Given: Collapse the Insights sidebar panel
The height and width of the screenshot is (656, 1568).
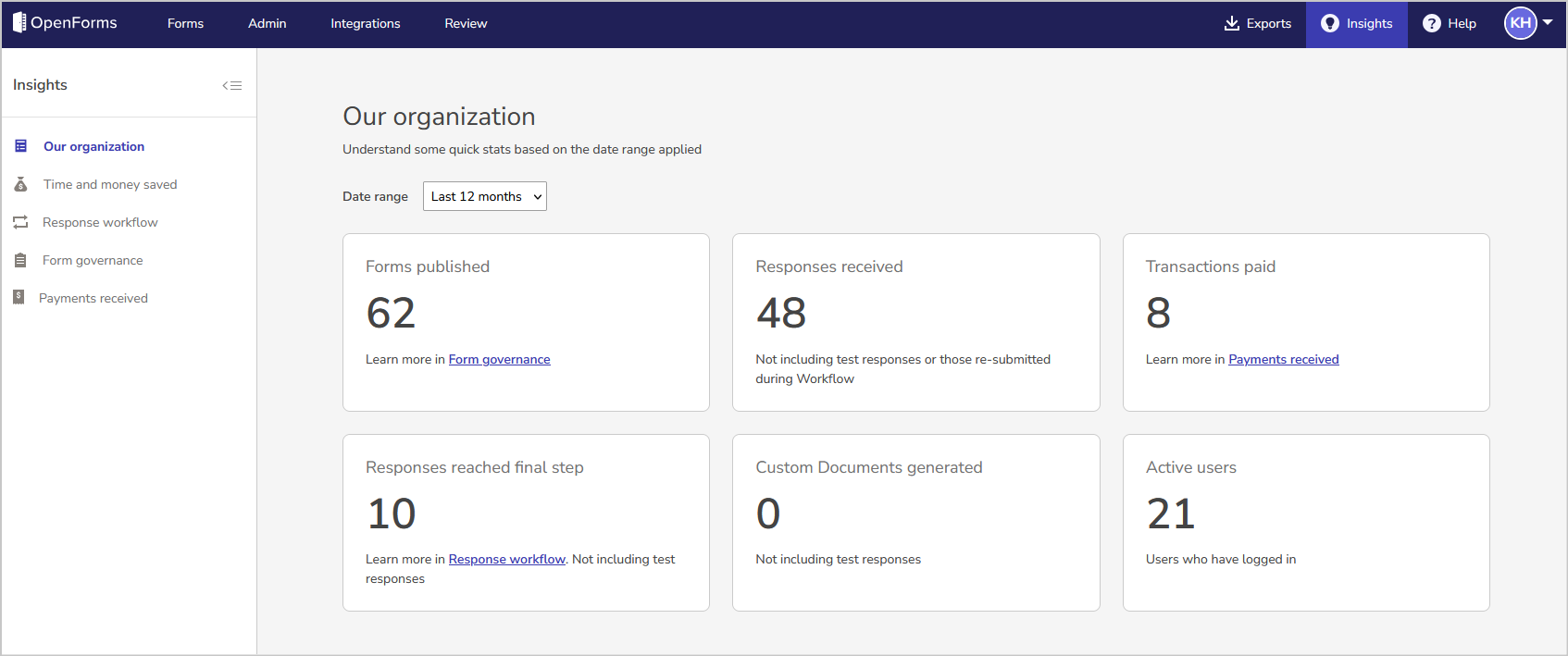Looking at the screenshot, I should (x=231, y=85).
